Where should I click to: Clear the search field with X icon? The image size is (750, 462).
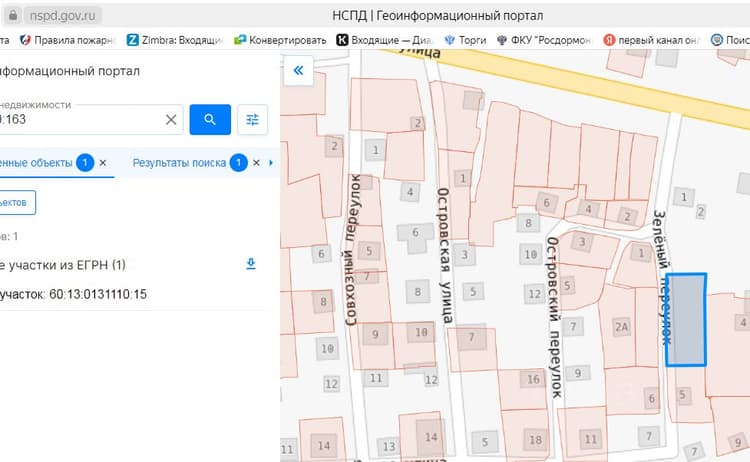(x=171, y=120)
